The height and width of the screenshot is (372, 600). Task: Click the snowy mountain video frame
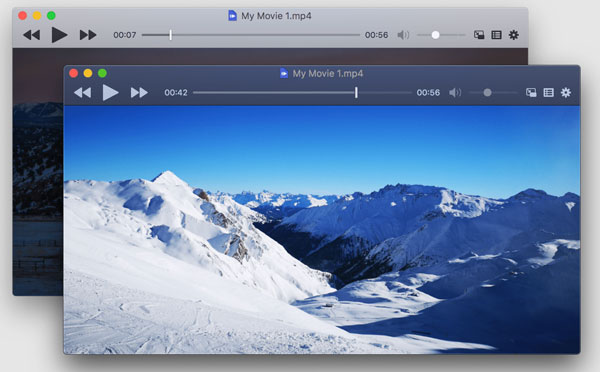click(322, 230)
